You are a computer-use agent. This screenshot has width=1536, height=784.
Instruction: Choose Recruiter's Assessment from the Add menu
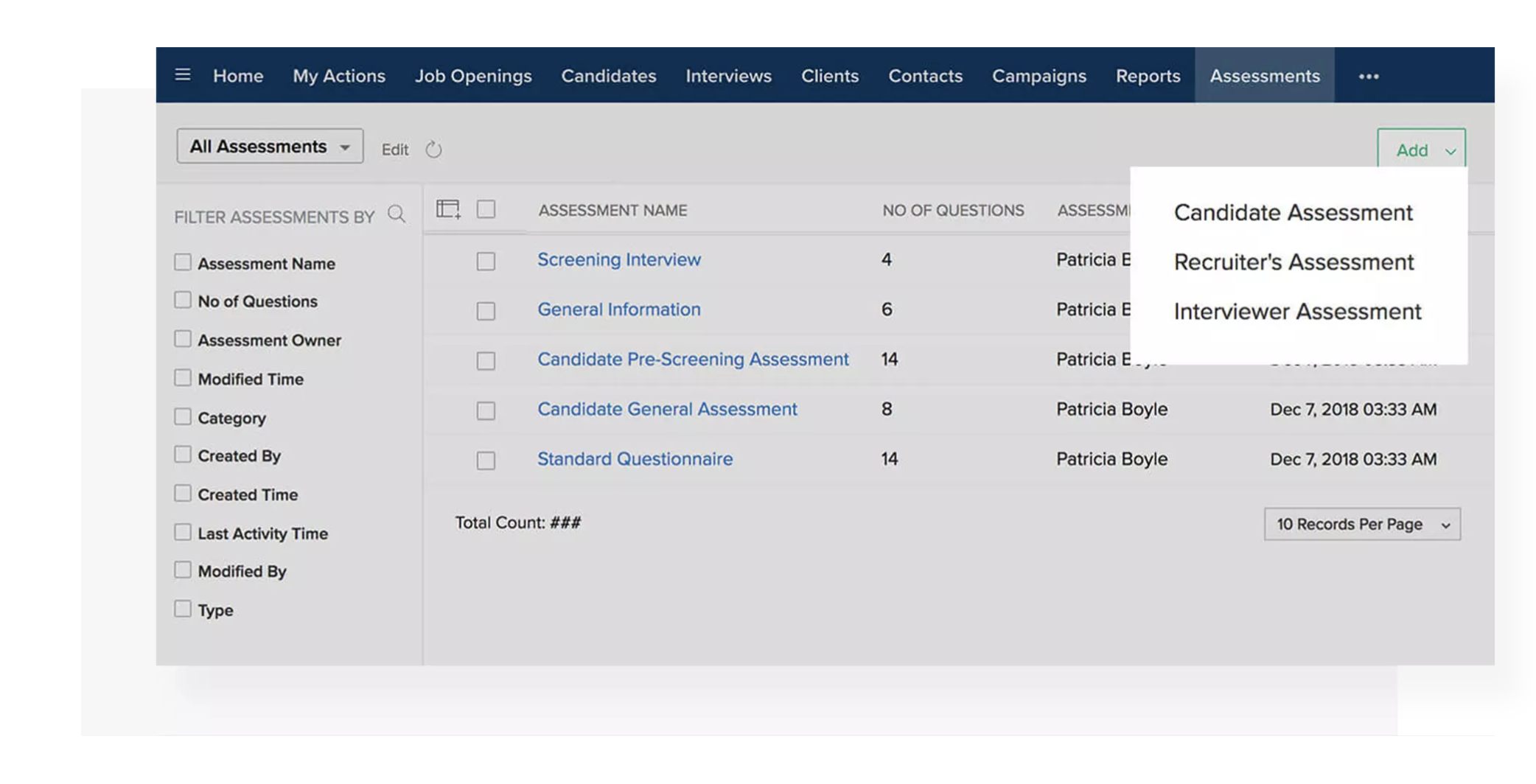pos(1294,262)
